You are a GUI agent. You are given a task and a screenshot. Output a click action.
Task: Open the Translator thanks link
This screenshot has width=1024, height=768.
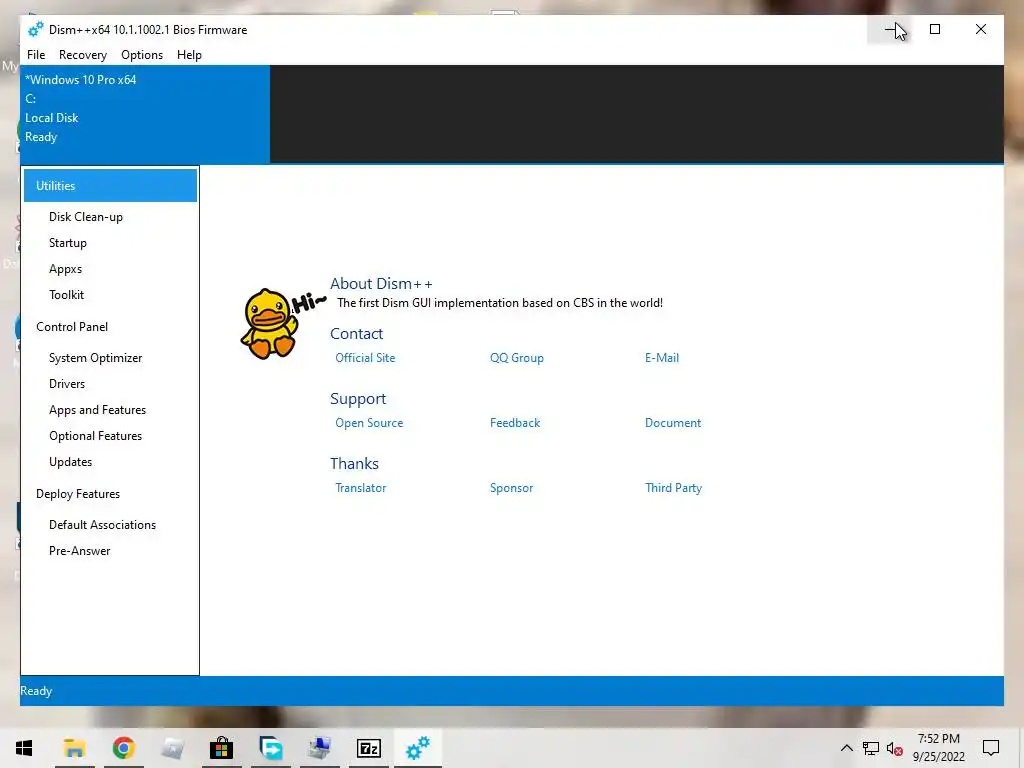tap(360, 488)
